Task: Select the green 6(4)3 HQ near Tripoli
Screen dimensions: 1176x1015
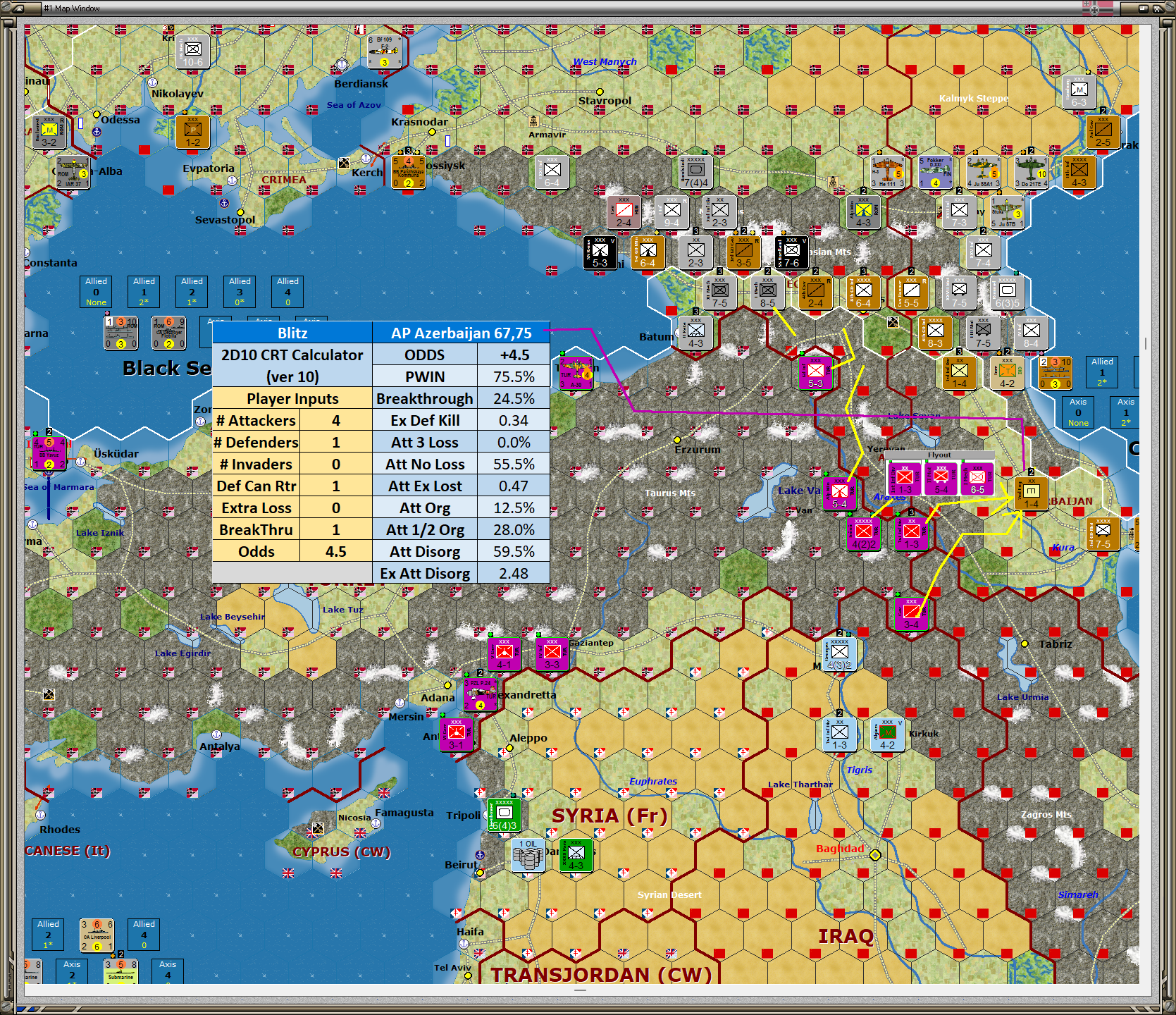Action: [x=504, y=815]
